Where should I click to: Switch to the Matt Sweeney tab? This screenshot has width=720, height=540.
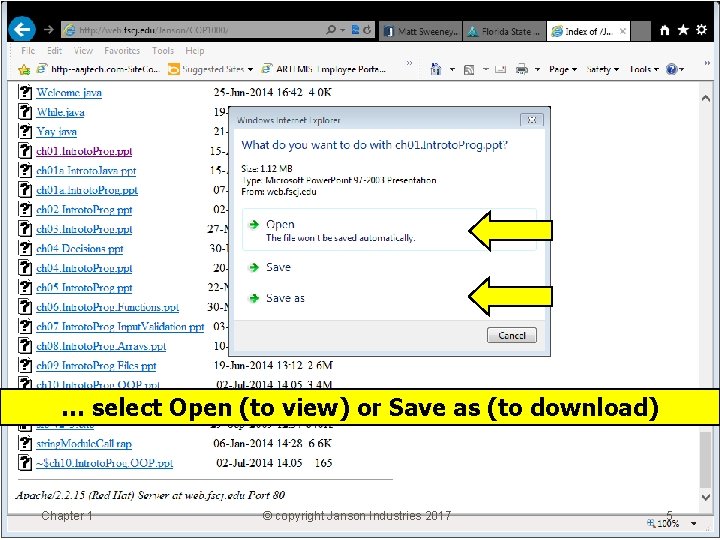pos(421,31)
